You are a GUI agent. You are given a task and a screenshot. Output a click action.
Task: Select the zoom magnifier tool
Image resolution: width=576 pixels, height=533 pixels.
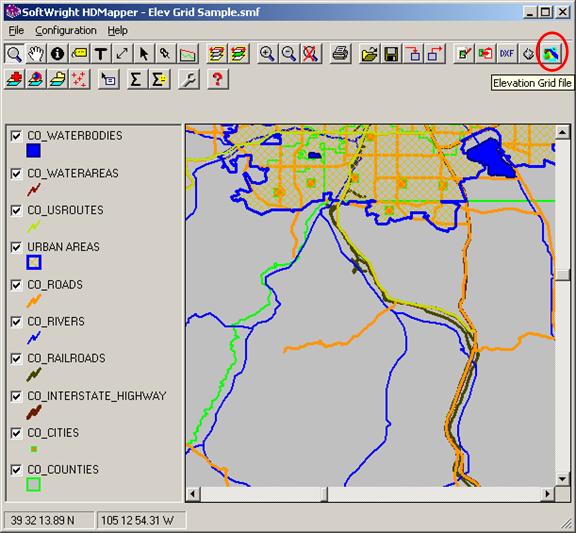click(x=14, y=54)
